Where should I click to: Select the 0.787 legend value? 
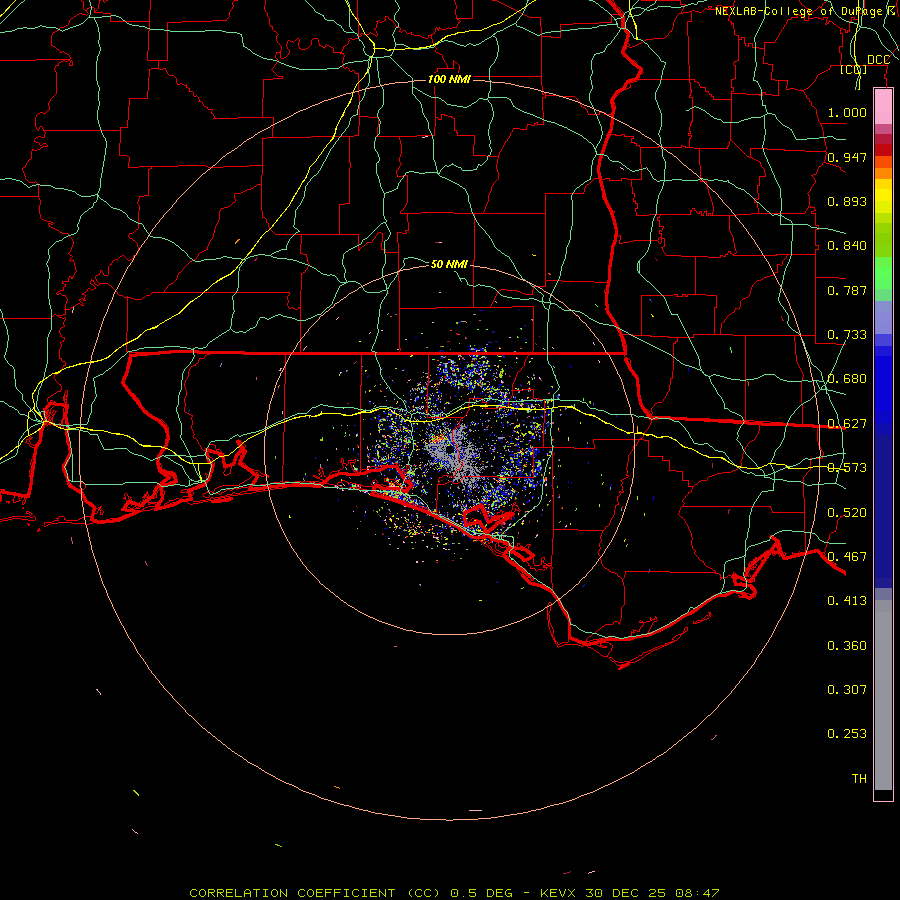(x=847, y=290)
